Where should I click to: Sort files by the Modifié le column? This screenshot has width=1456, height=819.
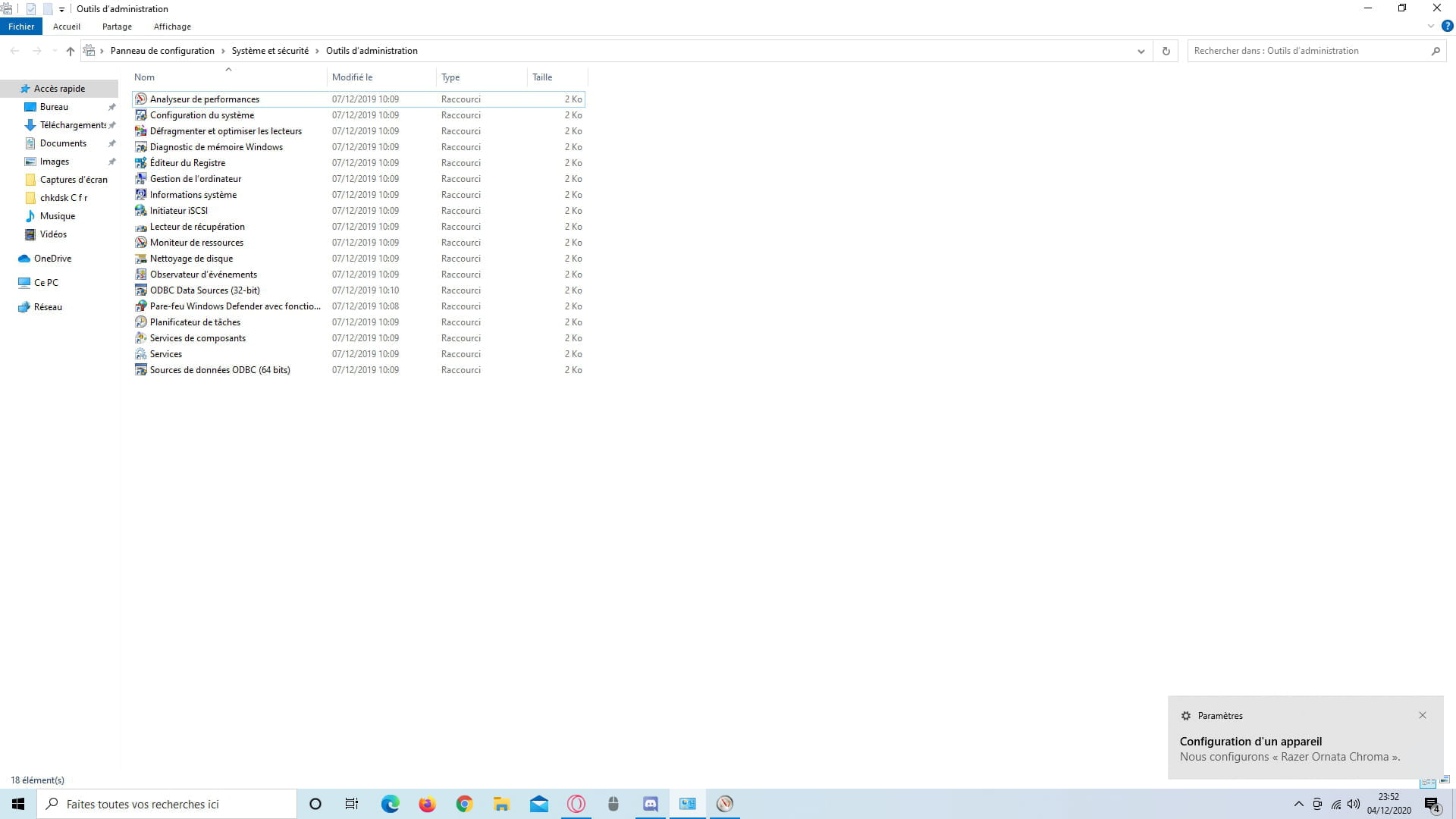point(352,77)
